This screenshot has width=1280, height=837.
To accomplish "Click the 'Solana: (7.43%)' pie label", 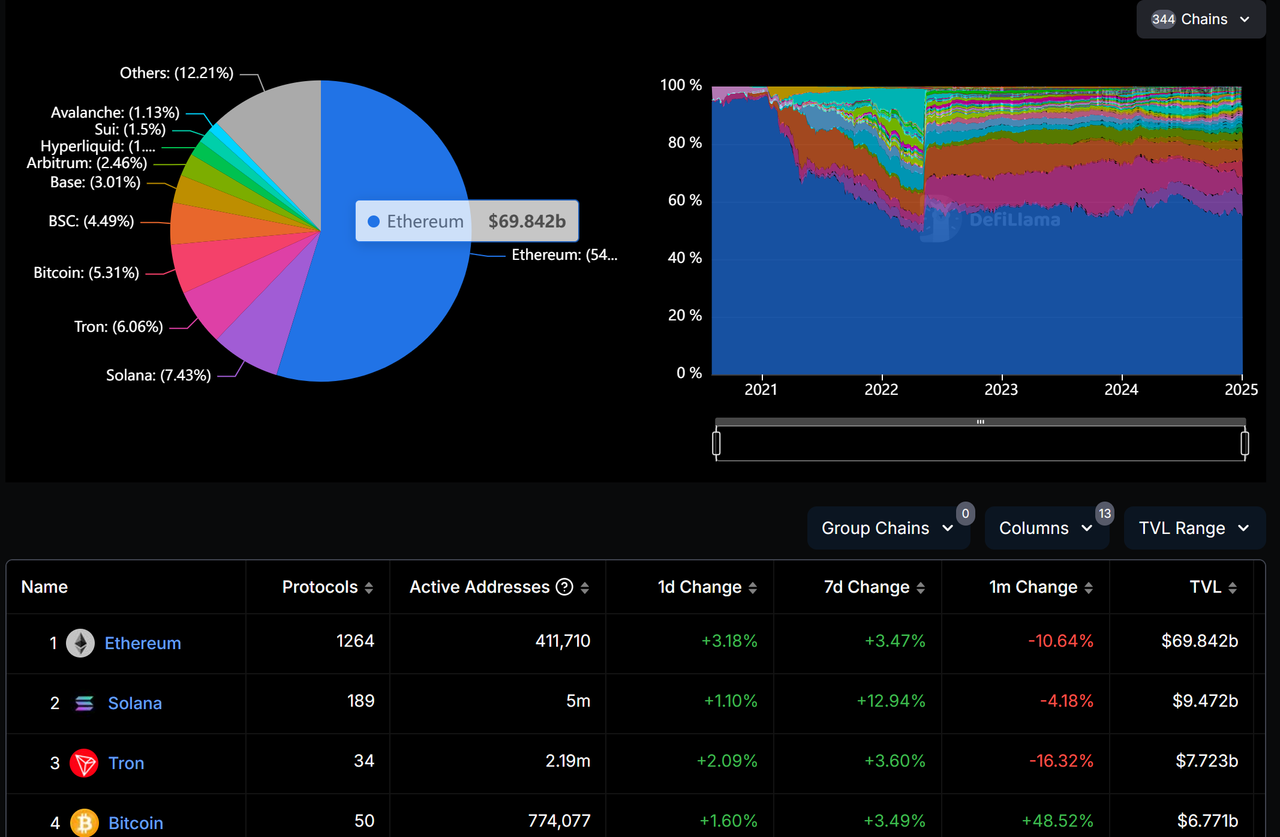I will click(158, 375).
